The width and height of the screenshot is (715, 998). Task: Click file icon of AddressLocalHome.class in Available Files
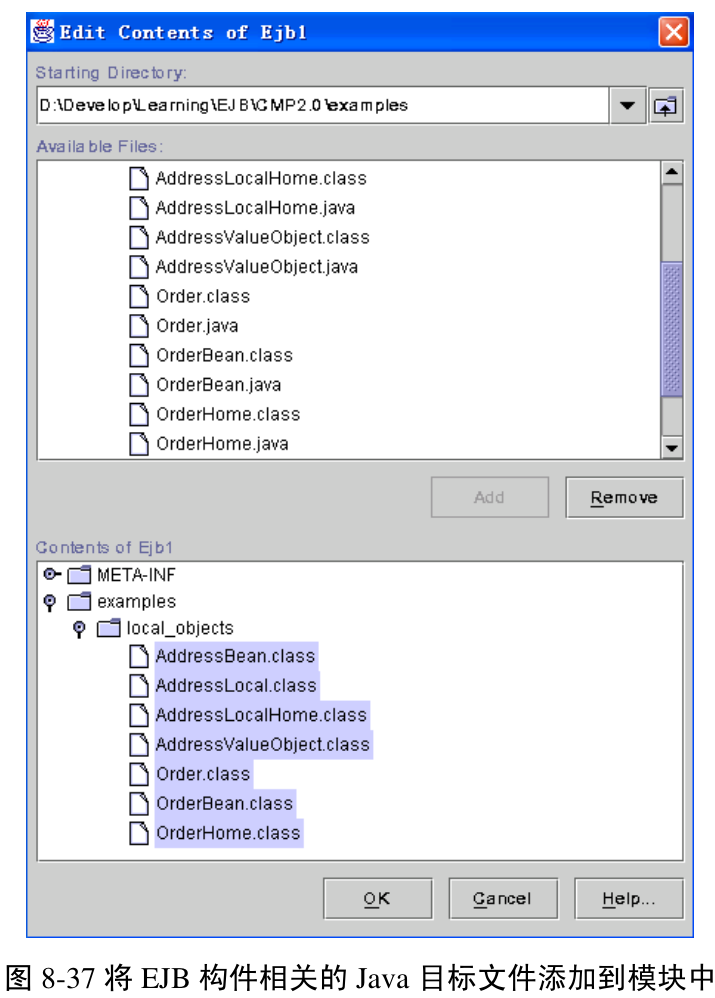tap(139, 178)
